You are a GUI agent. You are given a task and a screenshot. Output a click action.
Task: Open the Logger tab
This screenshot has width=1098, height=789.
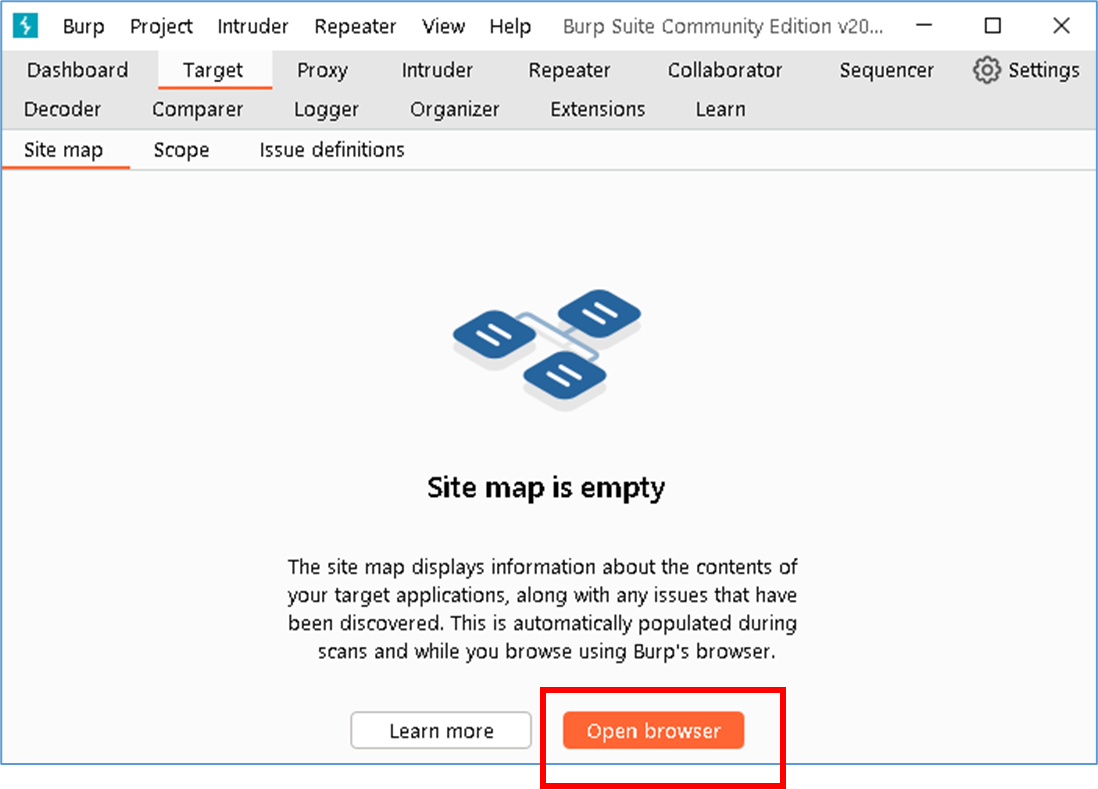tap(326, 109)
